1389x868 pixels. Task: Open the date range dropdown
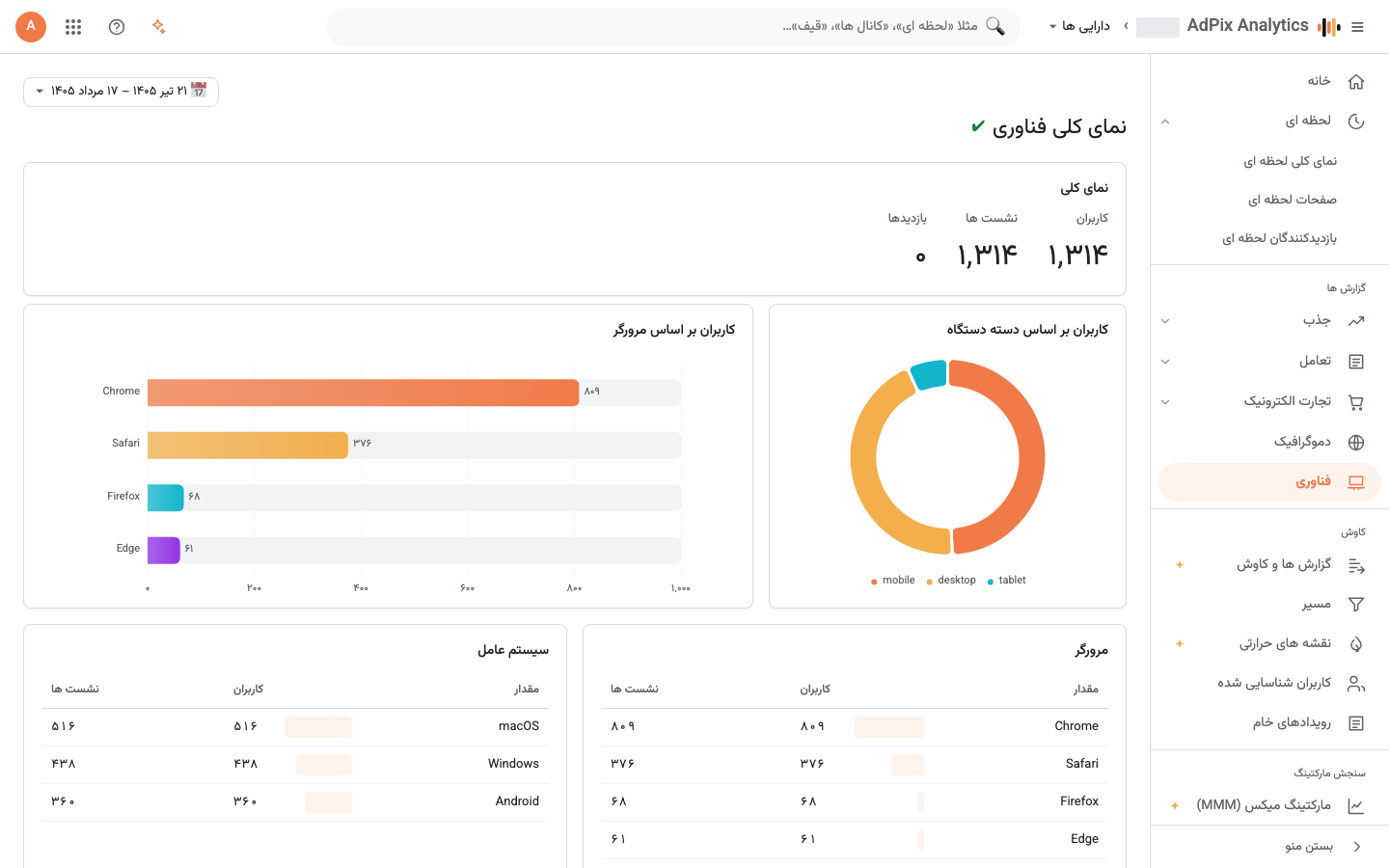(121, 92)
